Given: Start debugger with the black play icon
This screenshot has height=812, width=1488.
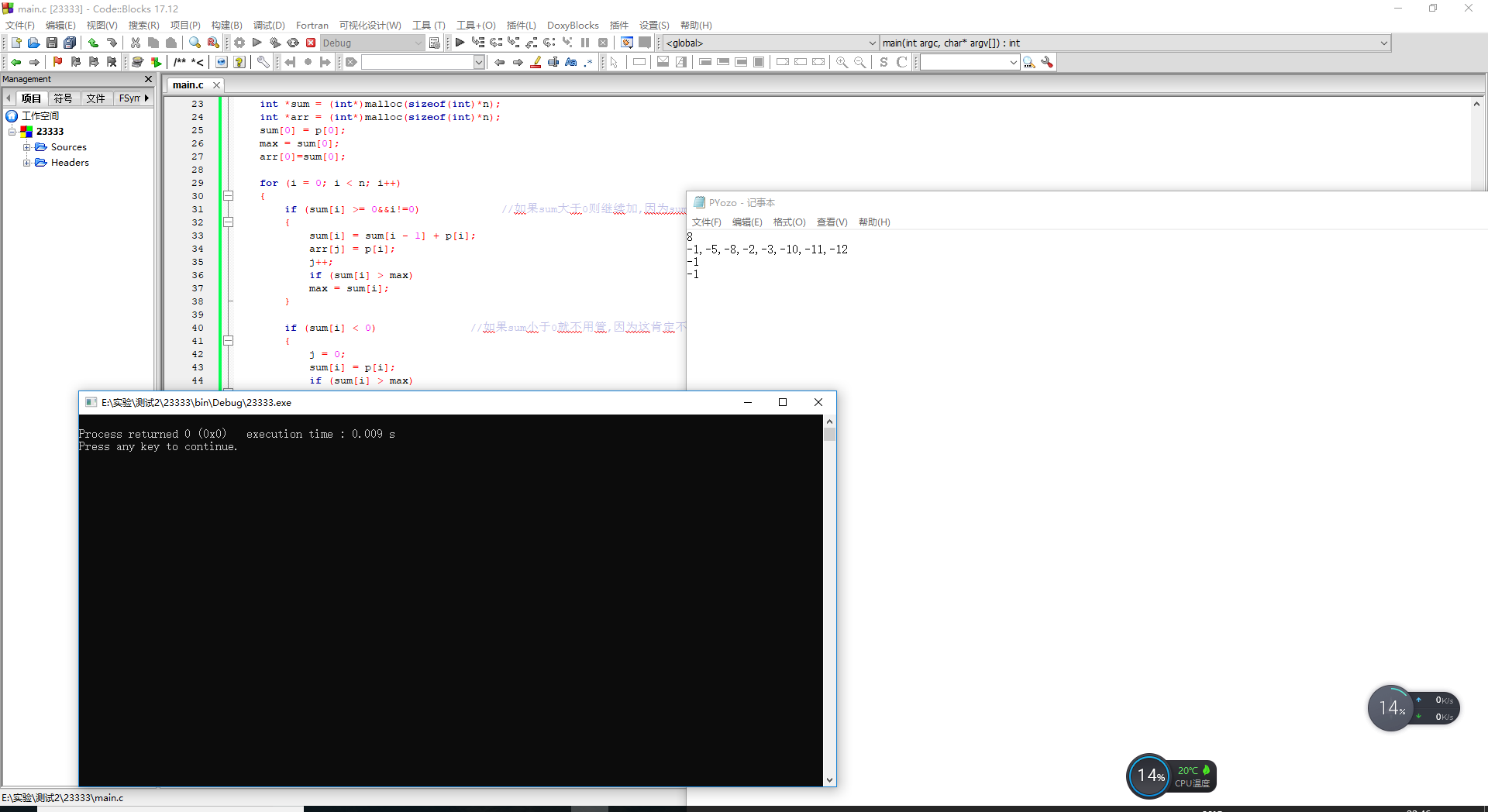Looking at the screenshot, I should 460,43.
